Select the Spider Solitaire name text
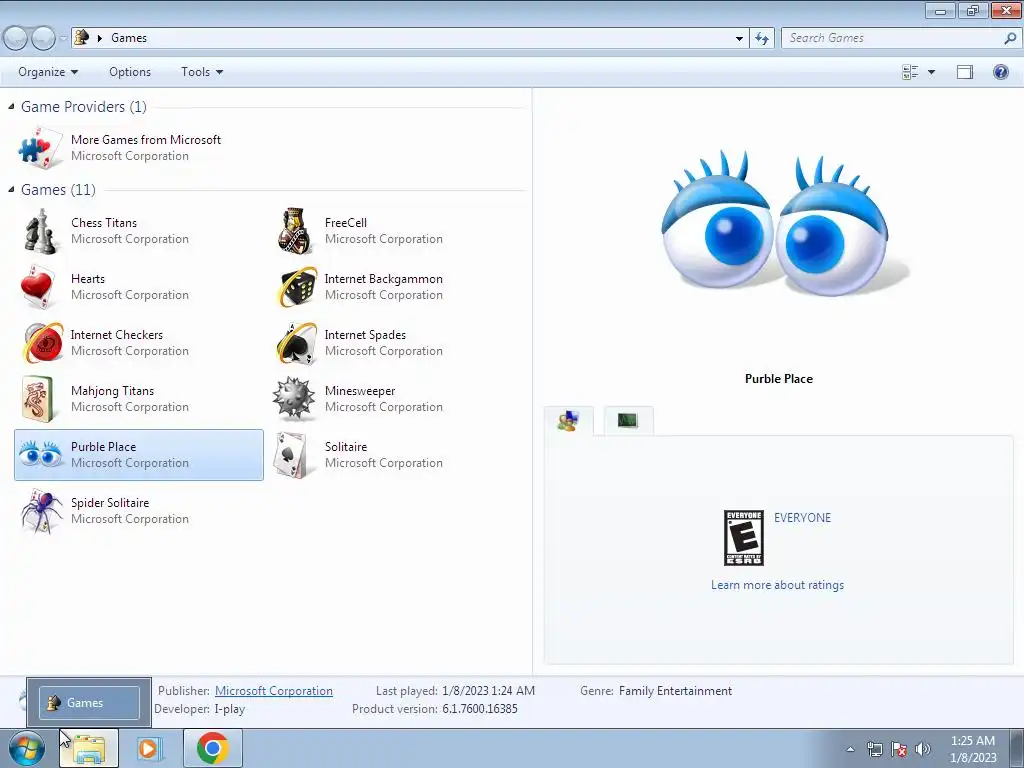The image size is (1024, 768). point(110,503)
